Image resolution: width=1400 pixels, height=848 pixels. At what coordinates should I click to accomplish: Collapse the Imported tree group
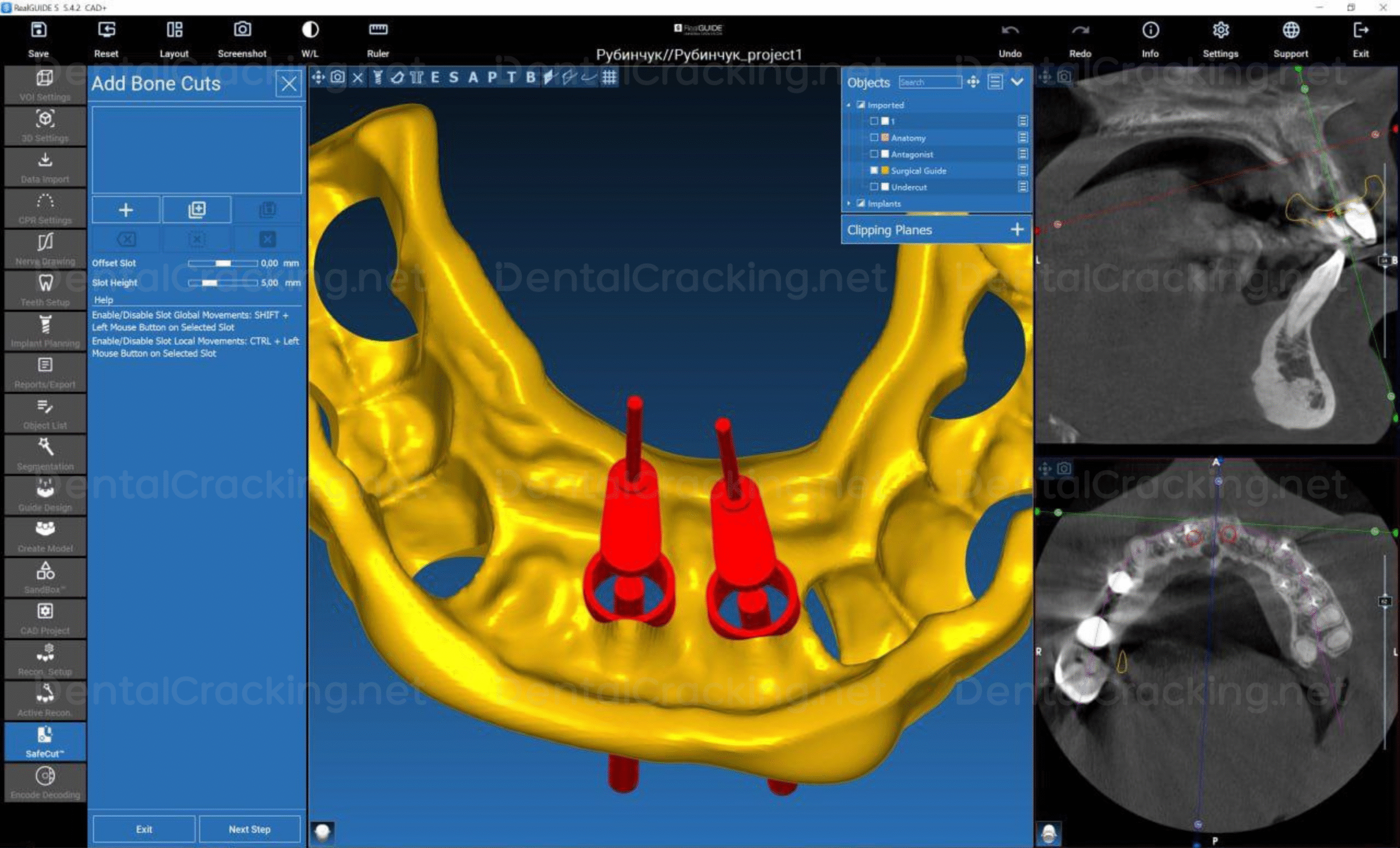point(849,105)
